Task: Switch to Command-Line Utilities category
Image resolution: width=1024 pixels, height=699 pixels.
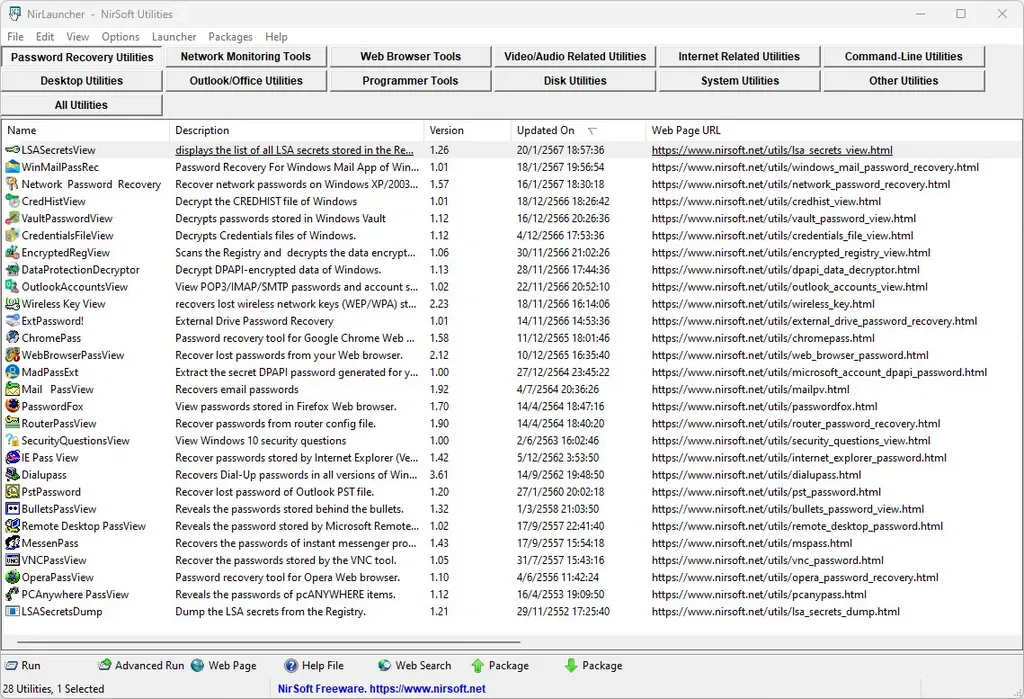Action: pyautogui.click(x=903, y=57)
